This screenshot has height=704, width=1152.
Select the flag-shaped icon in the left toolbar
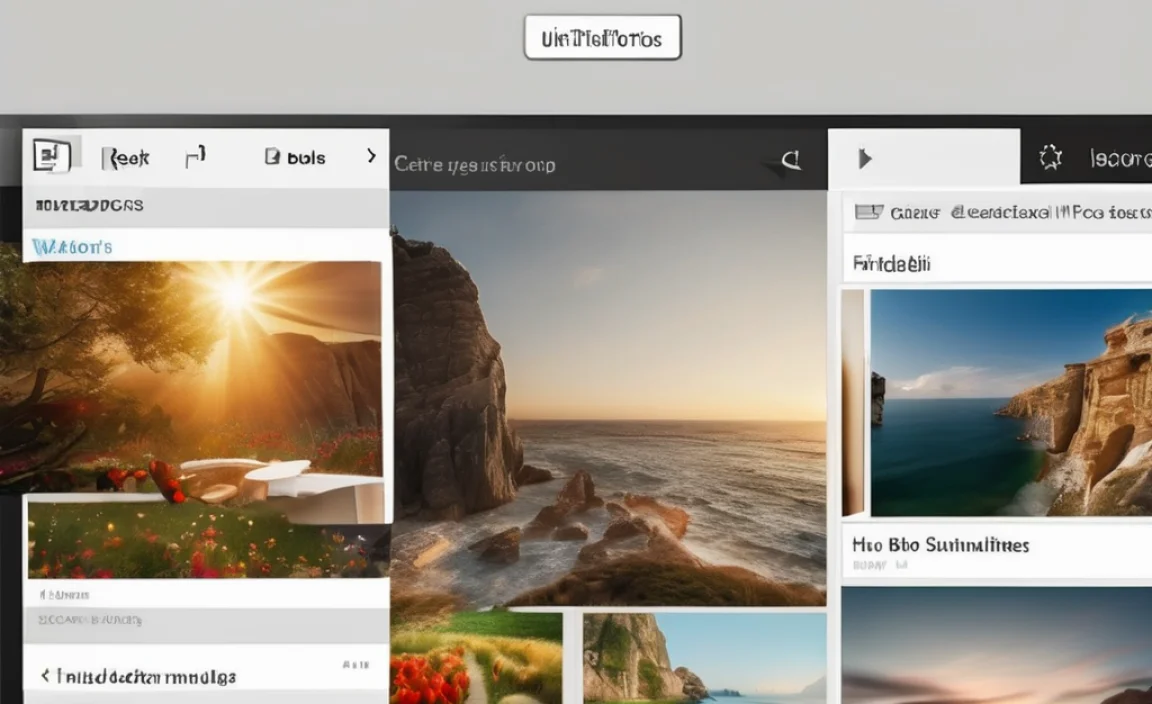coord(197,153)
